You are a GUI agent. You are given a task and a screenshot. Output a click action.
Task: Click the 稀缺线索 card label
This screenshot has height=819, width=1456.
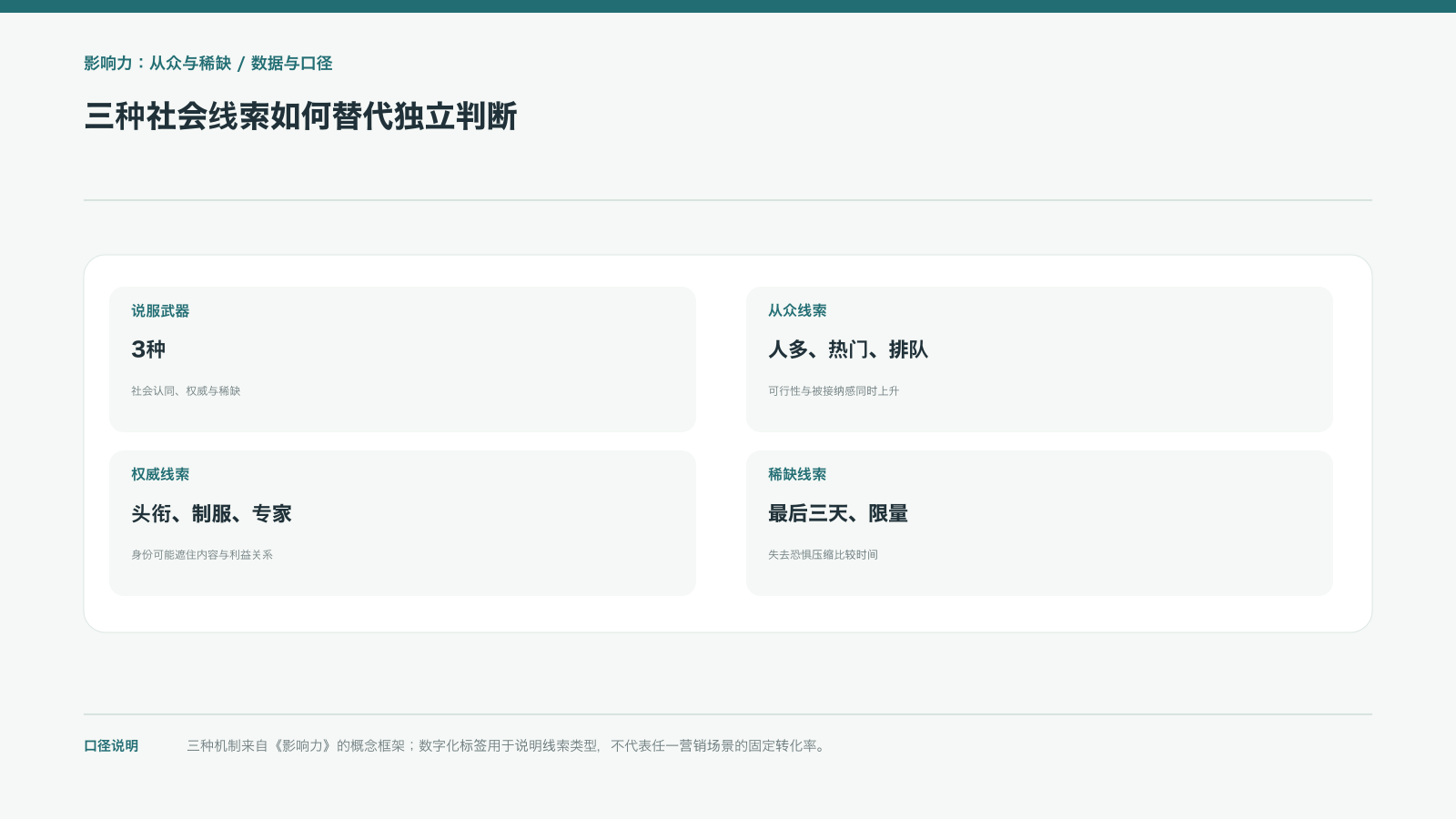pyautogui.click(x=797, y=475)
